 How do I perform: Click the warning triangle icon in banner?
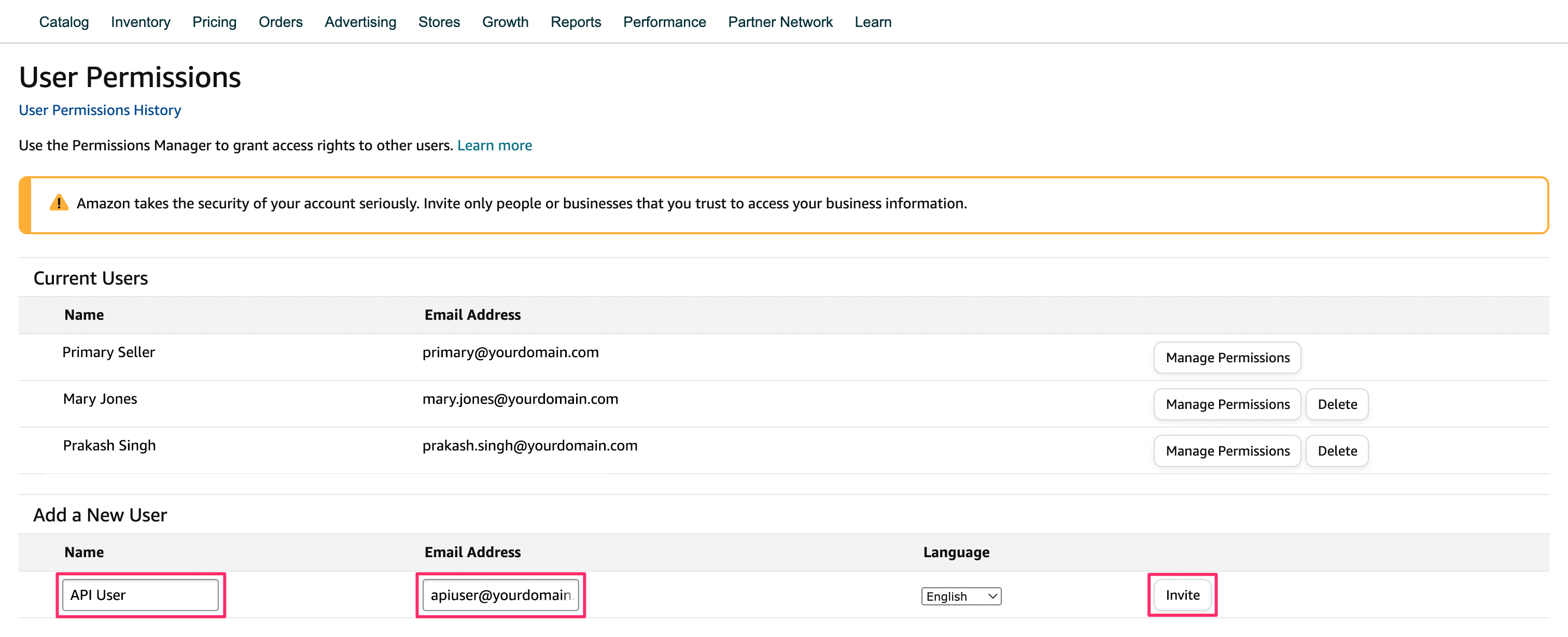click(59, 203)
